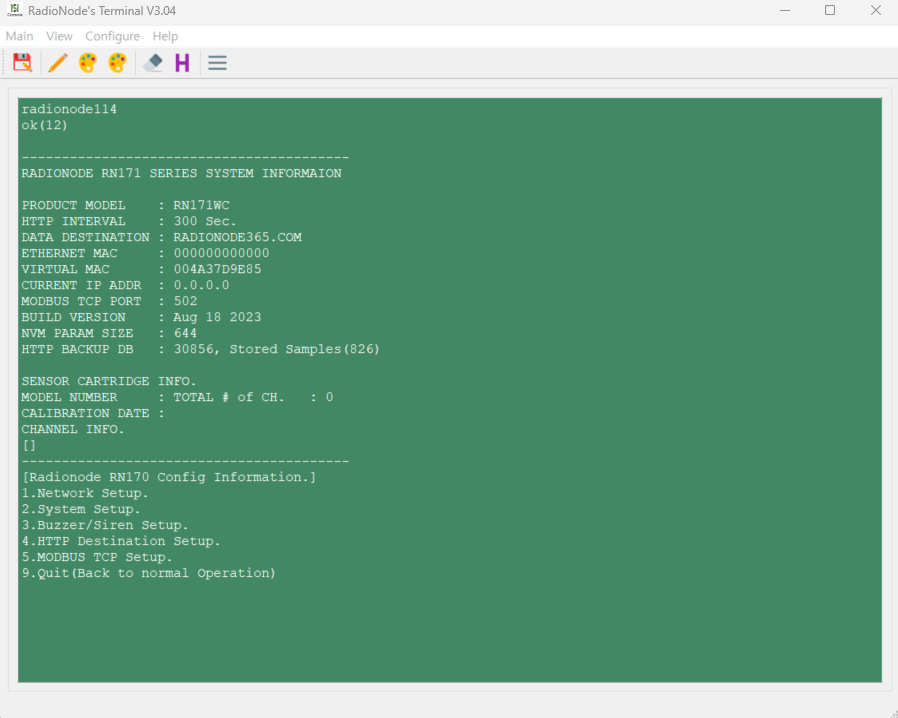This screenshot has width=898, height=718.
Task: Click the DATA DESTINATION value RADIONODE365.COM
Action: [238, 237]
